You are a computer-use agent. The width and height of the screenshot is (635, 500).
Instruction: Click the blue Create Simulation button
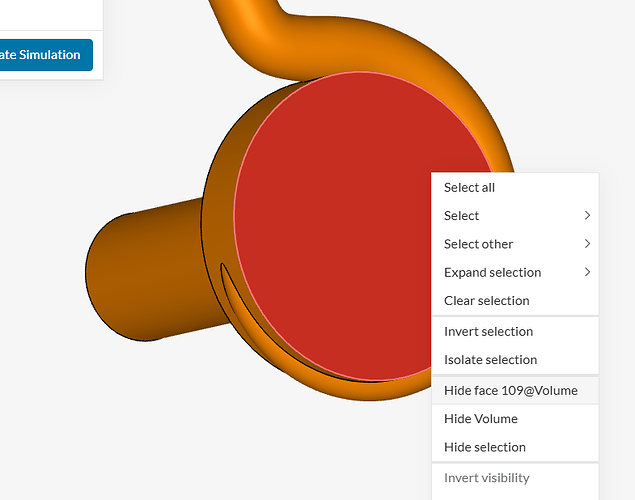pos(46,55)
